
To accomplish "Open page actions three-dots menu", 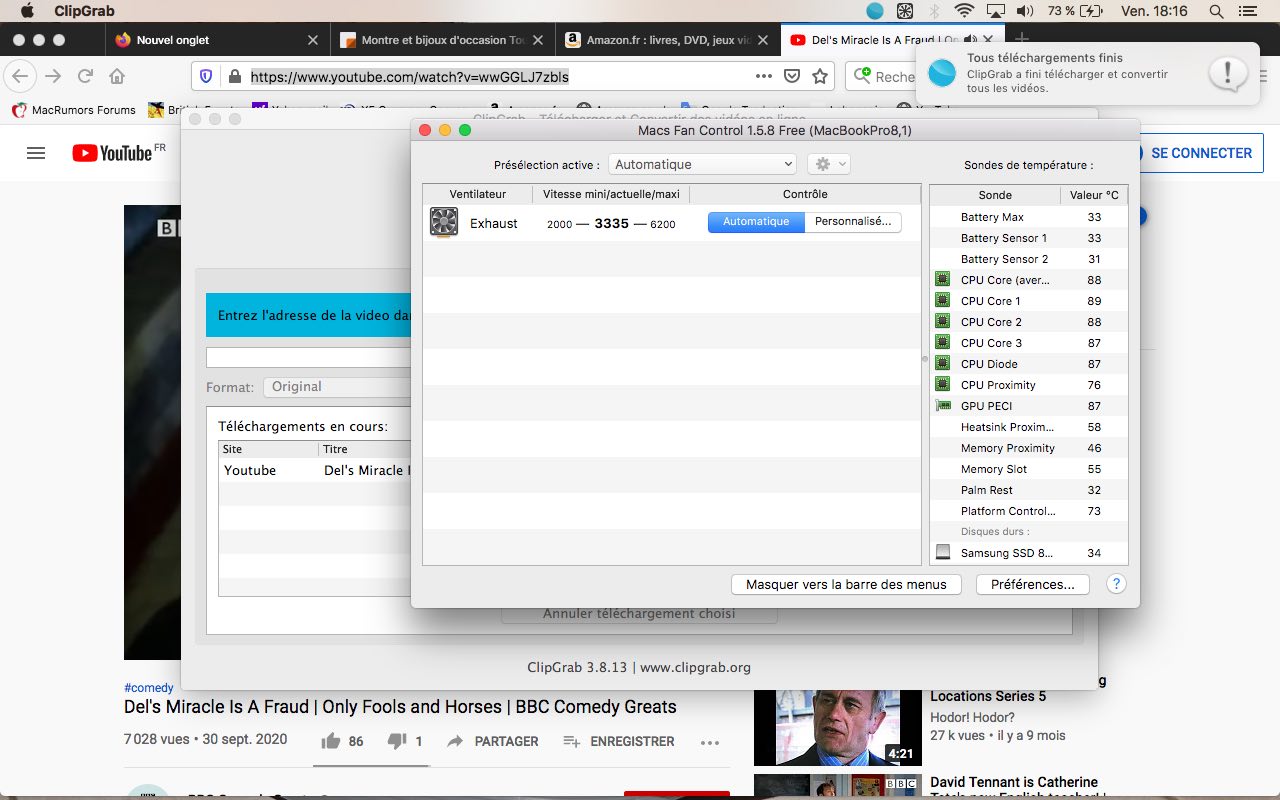I will [763, 76].
